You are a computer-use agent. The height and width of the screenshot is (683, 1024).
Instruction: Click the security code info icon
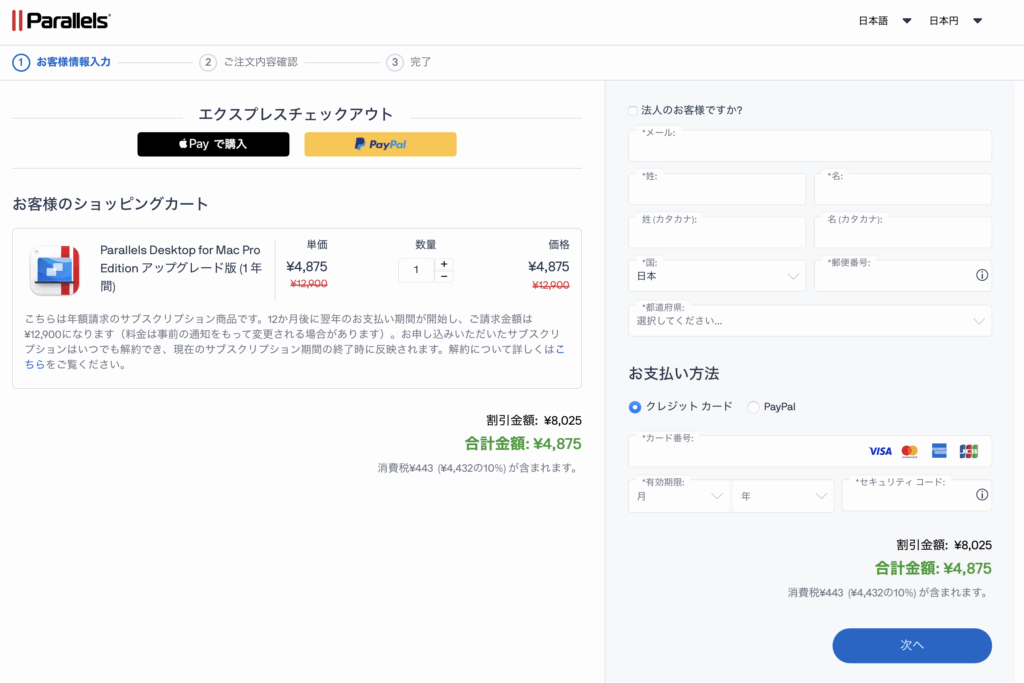pos(981,495)
